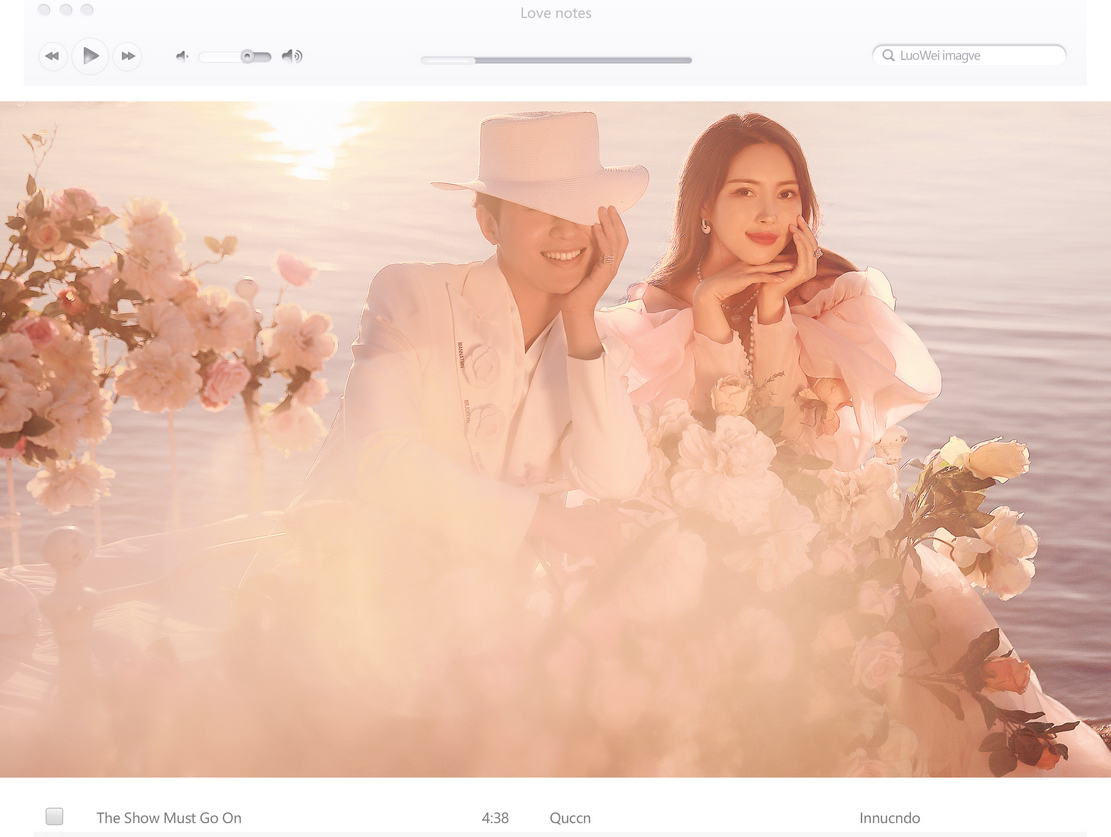Screen dimensions: 1111x837
Task: Mute using the low volume speaker icon
Action: (182, 56)
